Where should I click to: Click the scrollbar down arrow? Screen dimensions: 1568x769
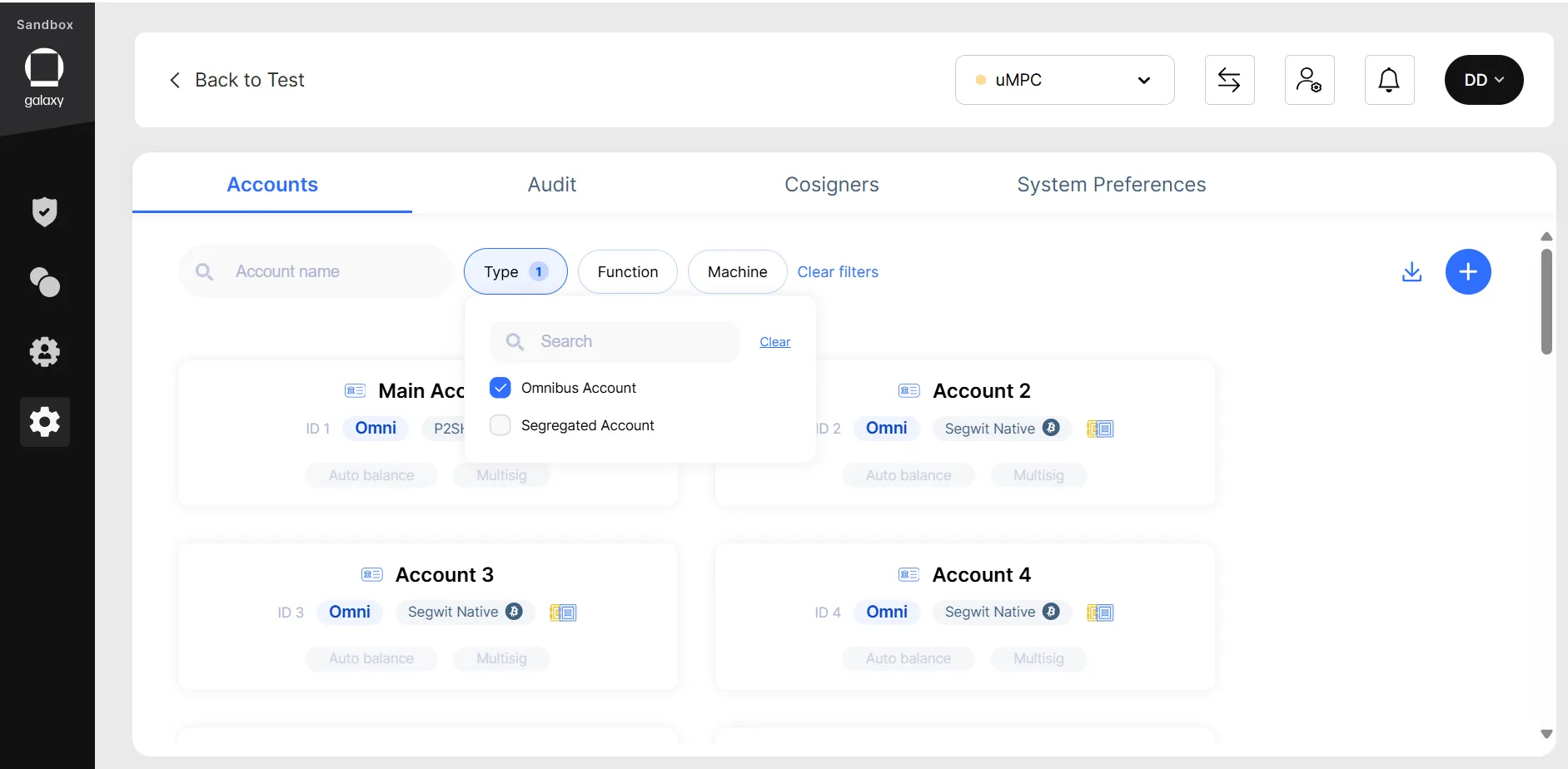[1546, 734]
